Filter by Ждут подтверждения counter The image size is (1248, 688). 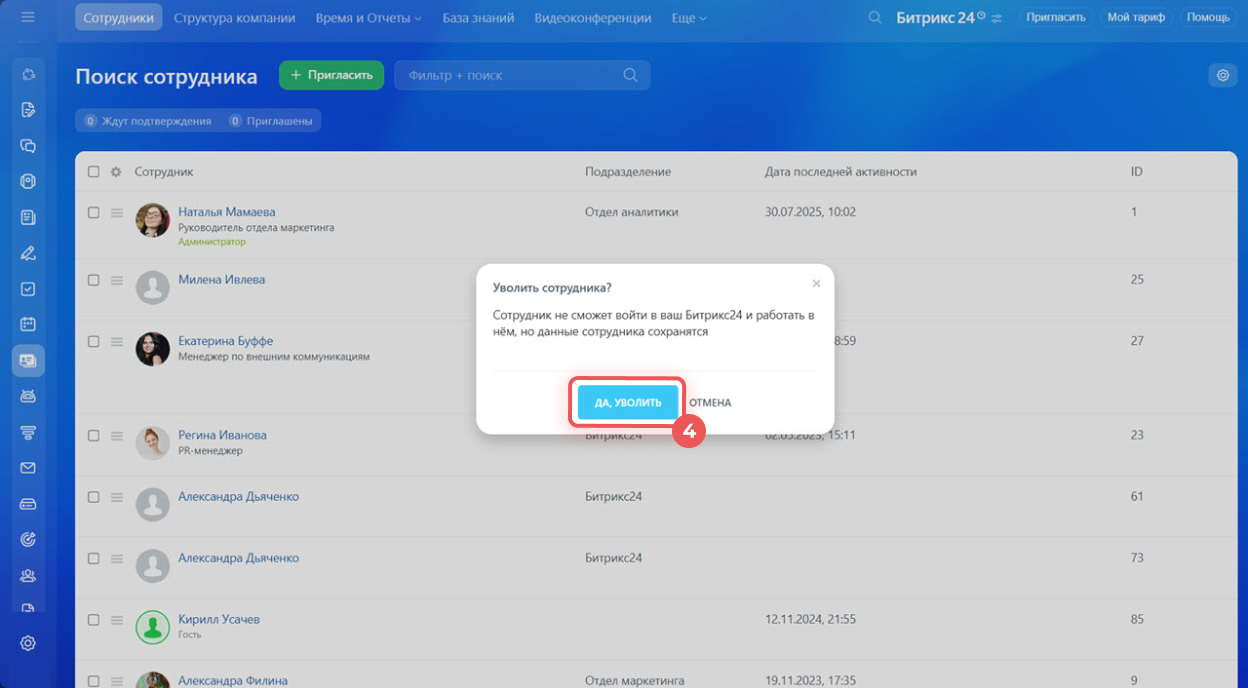pos(147,121)
